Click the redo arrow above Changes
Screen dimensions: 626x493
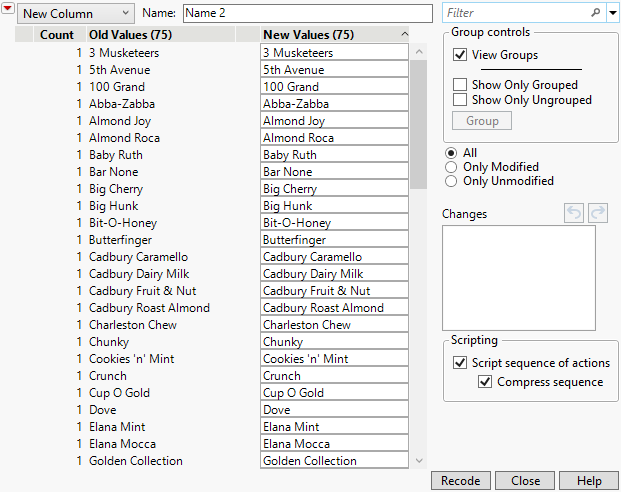[x=597, y=213]
